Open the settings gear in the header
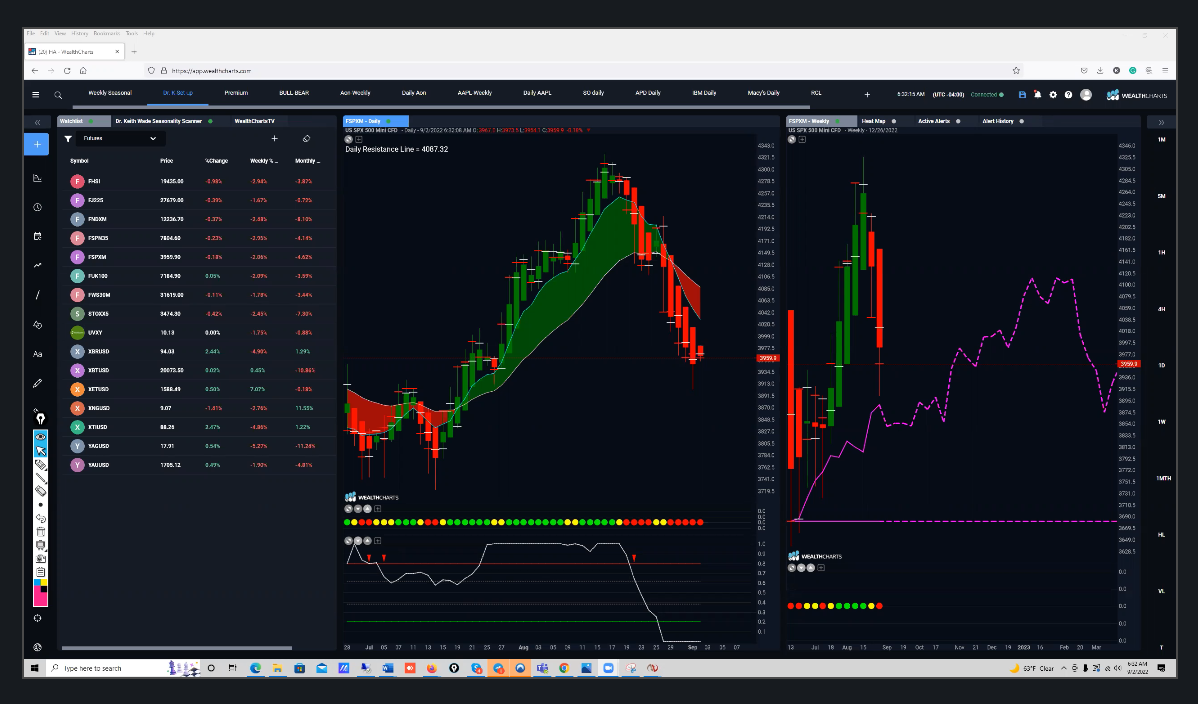This screenshot has width=1198, height=704. coord(1053,95)
